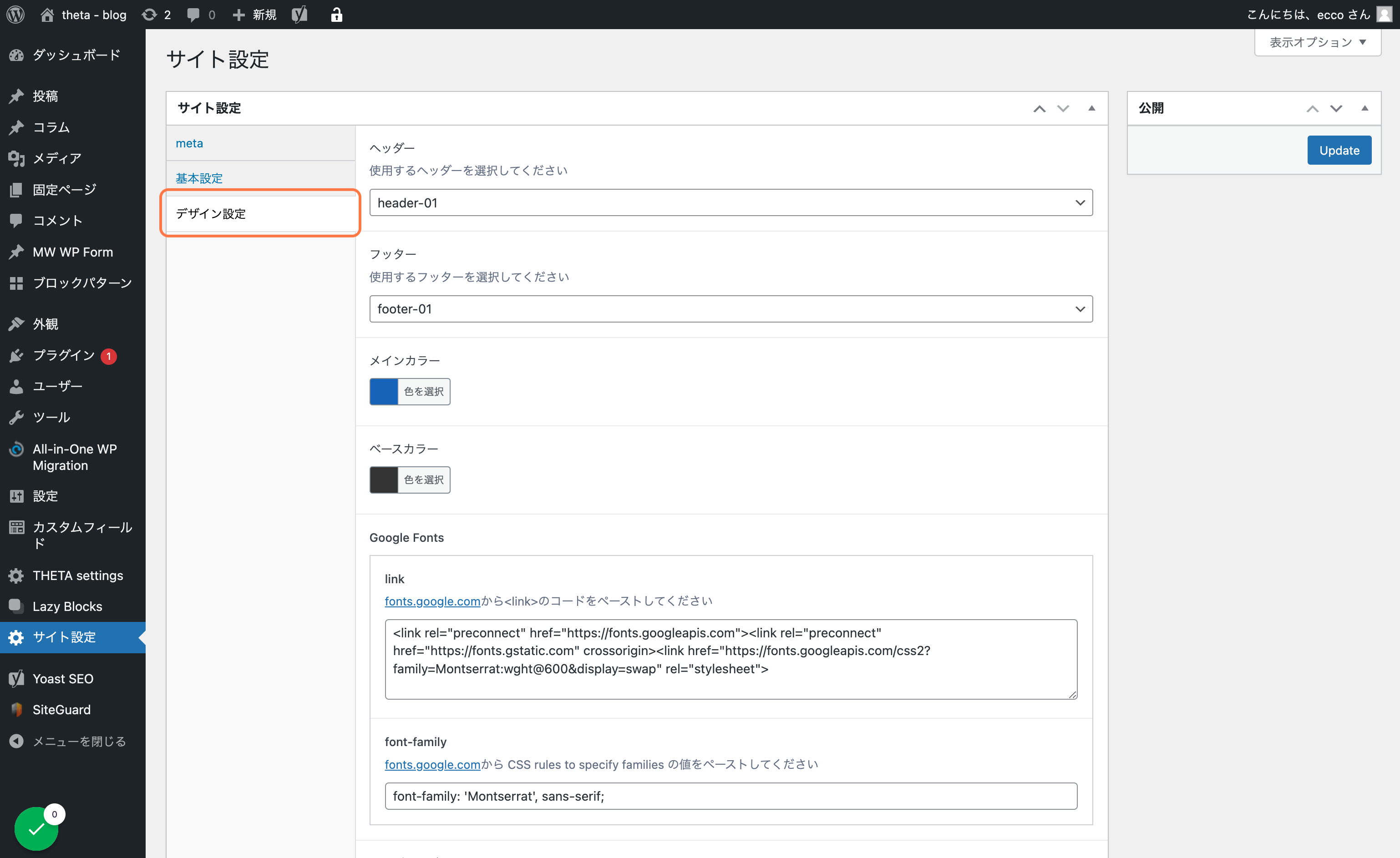The height and width of the screenshot is (858, 1400).
Task: Open the Yoast SEO icon in top bar
Action: tap(299, 15)
